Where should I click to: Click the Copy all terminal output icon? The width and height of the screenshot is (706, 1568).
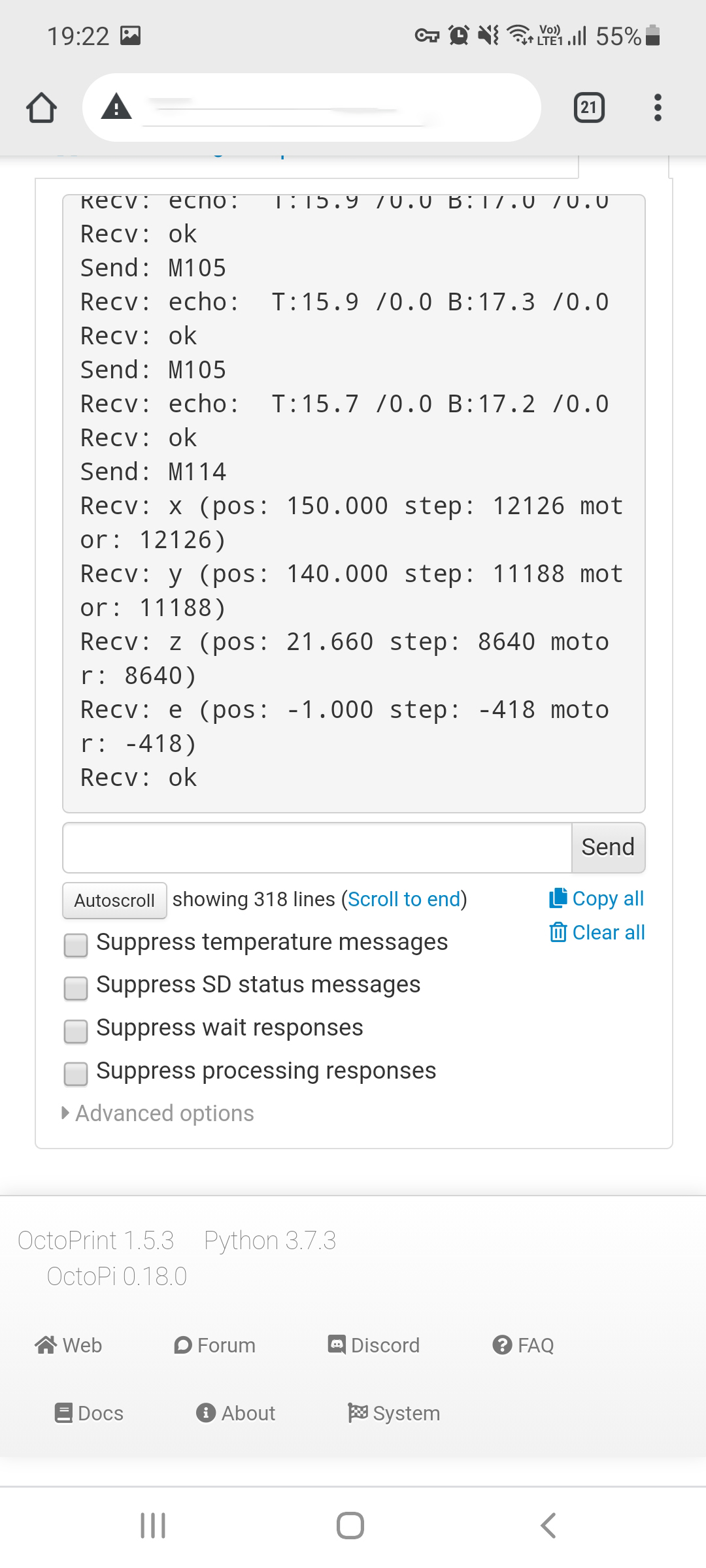pos(557,899)
